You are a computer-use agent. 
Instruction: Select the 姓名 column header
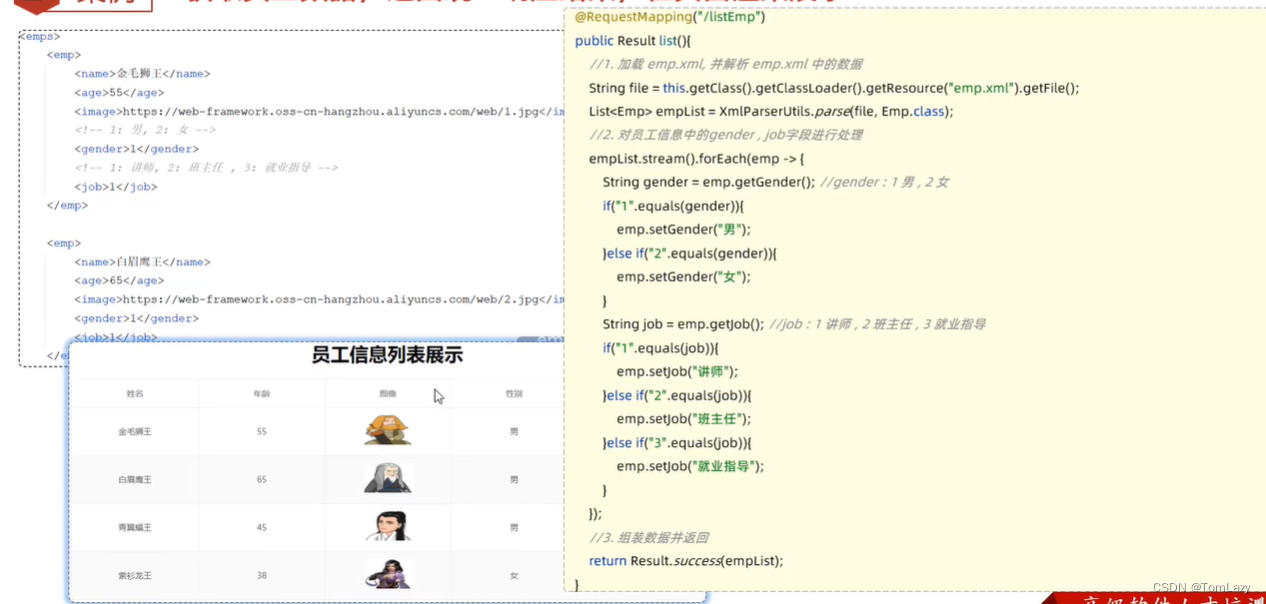135,394
